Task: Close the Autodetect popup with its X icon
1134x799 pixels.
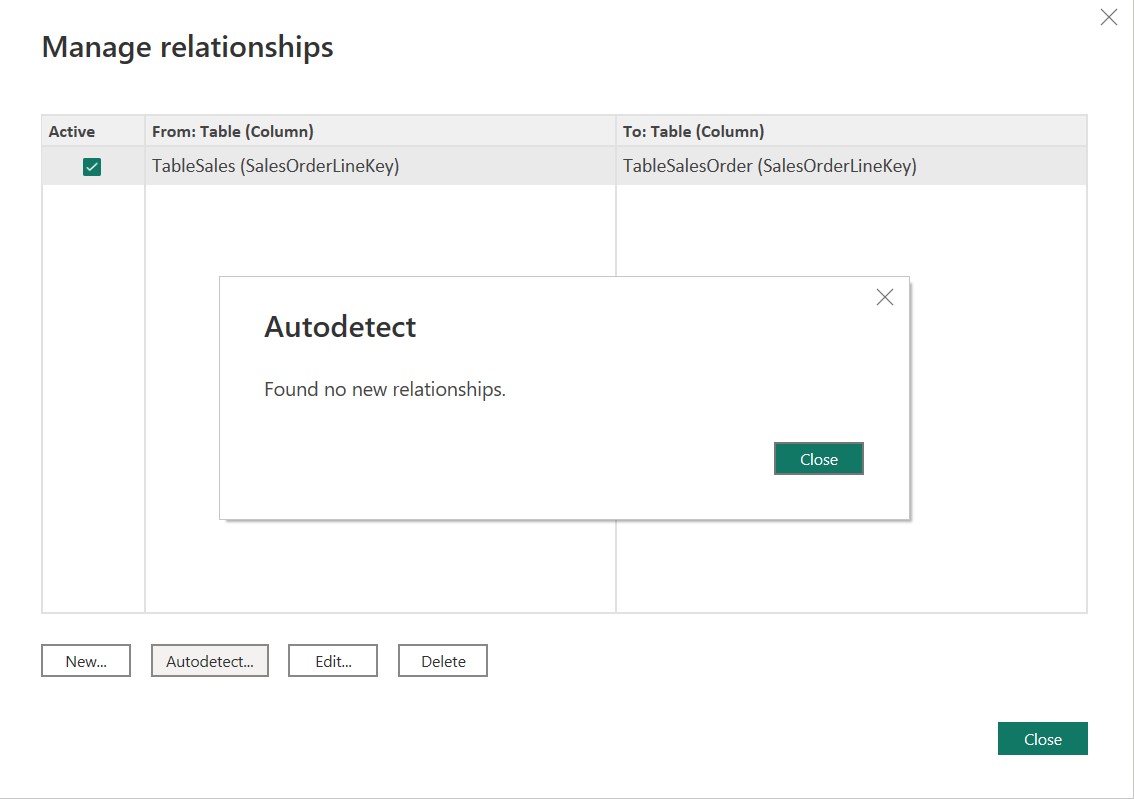Action: pyautogui.click(x=884, y=297)
